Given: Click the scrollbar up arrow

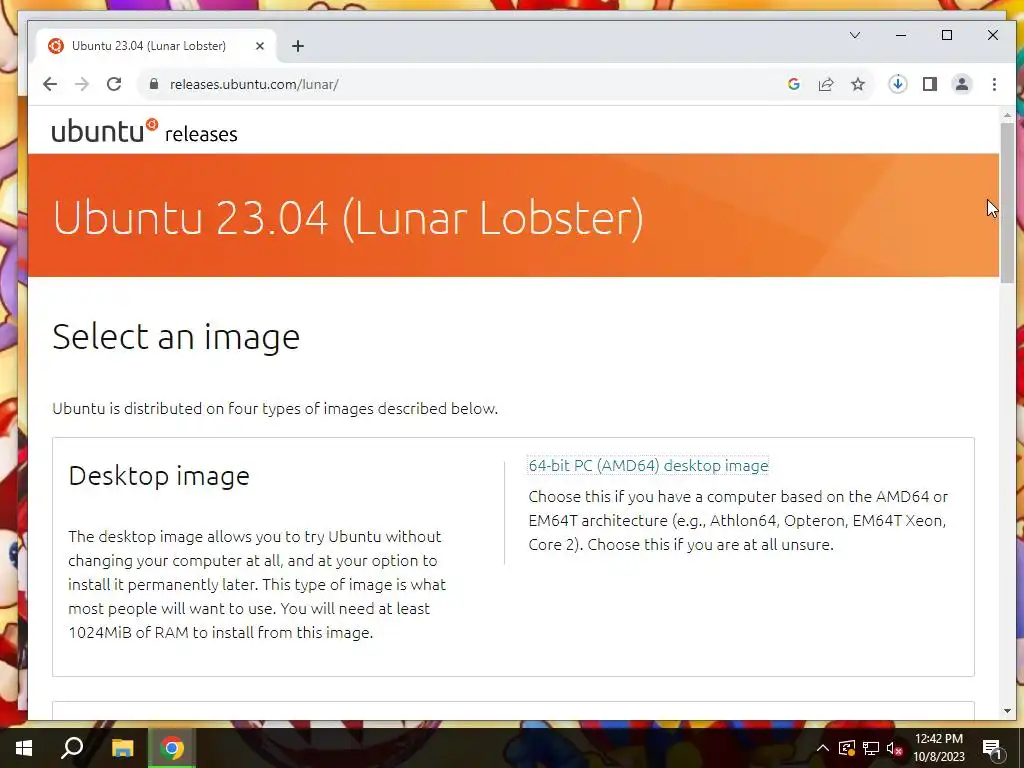Looking at the screenshot, I should (1007, 115).
